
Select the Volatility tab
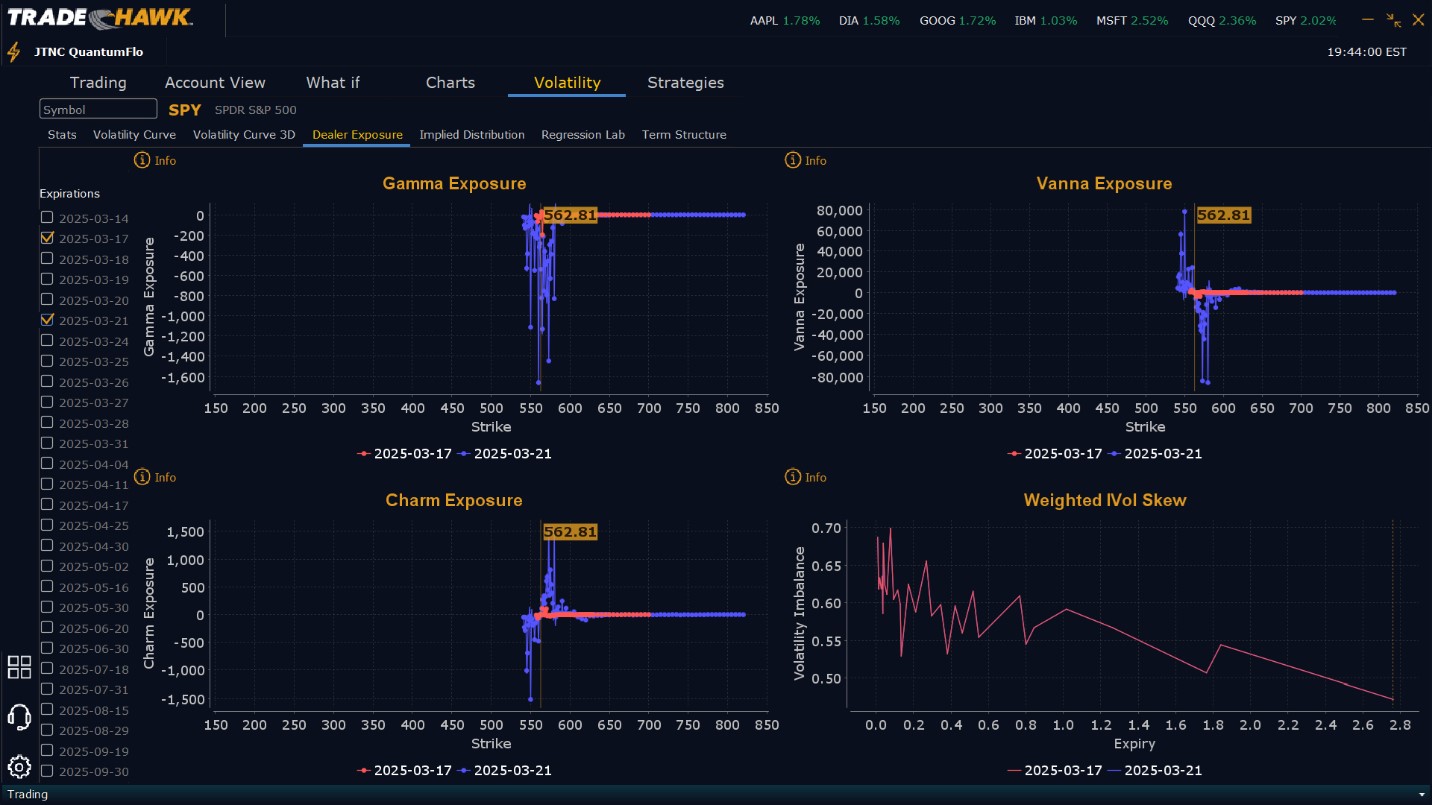click(x=567, y=83)
